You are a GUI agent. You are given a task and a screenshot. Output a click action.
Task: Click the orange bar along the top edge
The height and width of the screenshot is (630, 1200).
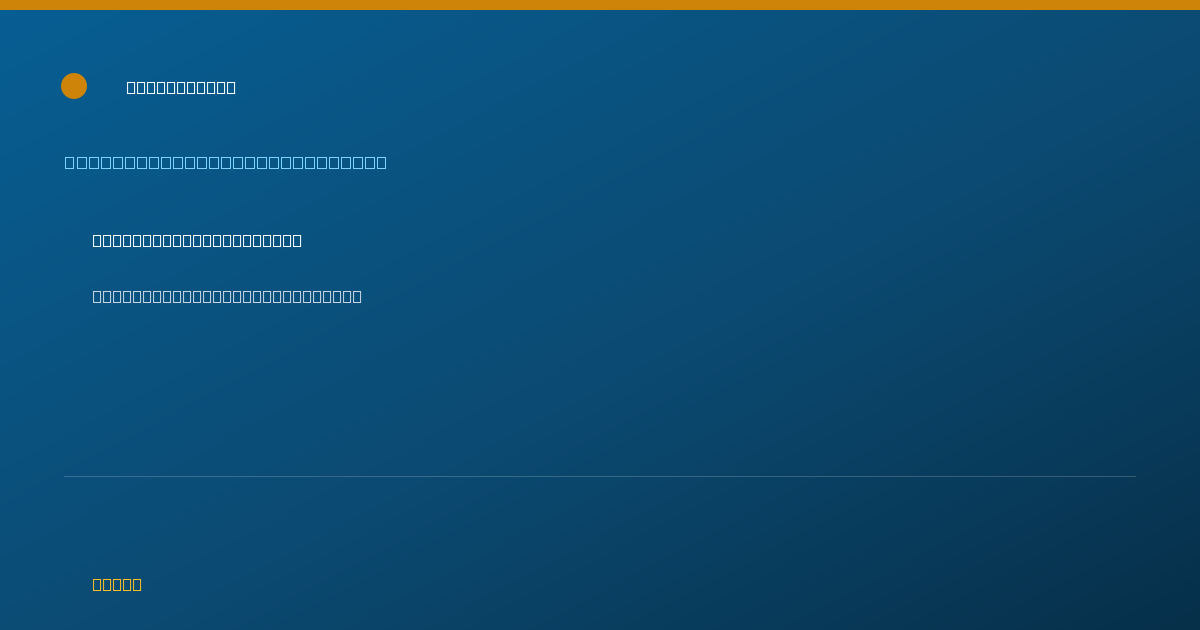[x=600, y=5]
